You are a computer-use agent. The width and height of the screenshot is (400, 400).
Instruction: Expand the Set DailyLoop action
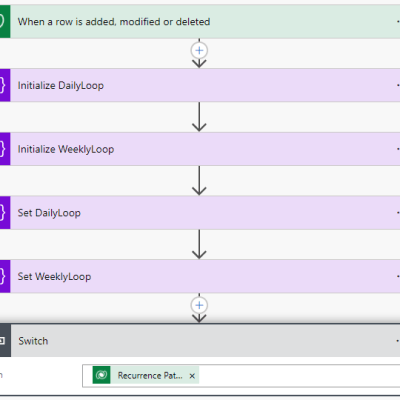coord(205,213)
